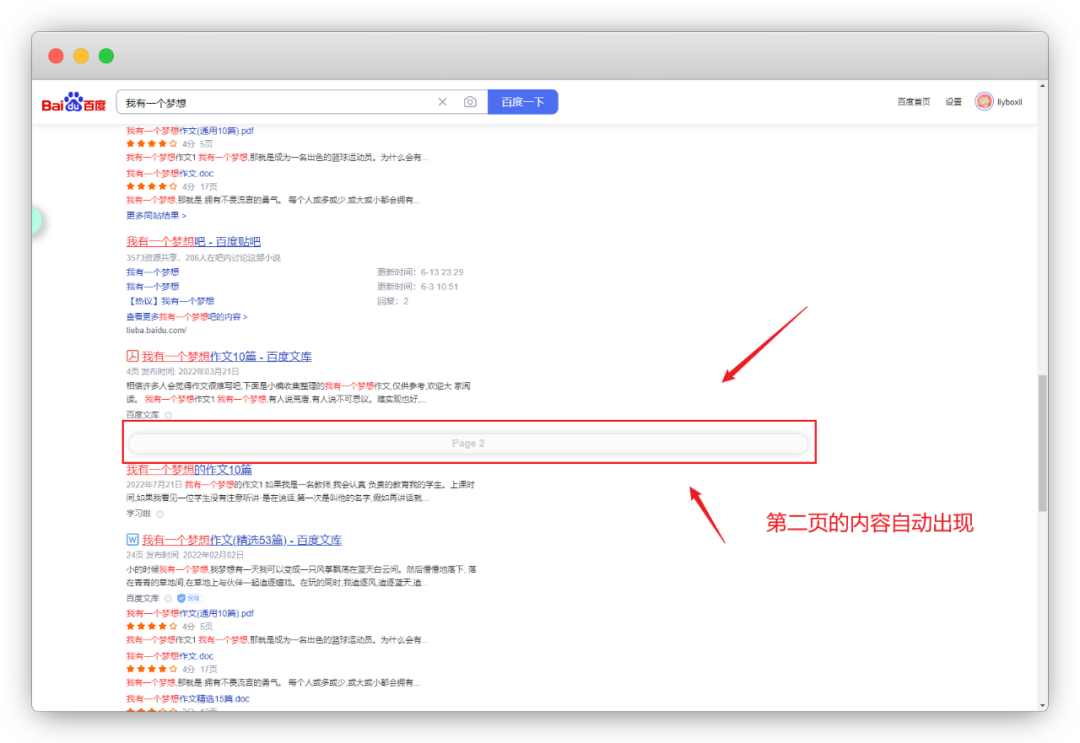Click the Baidu logo
This screenshot has height=743, width=1080.
coord(74,103)
